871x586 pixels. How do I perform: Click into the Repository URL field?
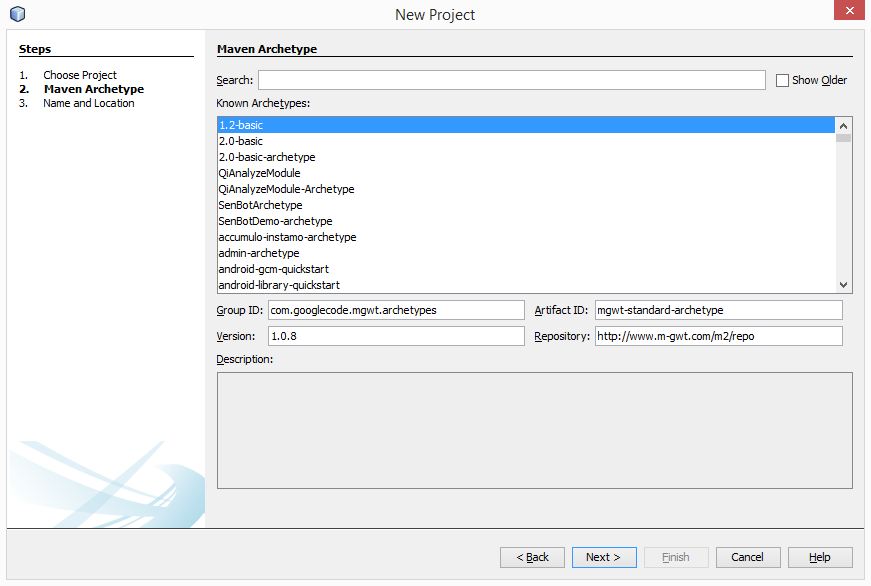pyautogui.click(x=718, y=336)
